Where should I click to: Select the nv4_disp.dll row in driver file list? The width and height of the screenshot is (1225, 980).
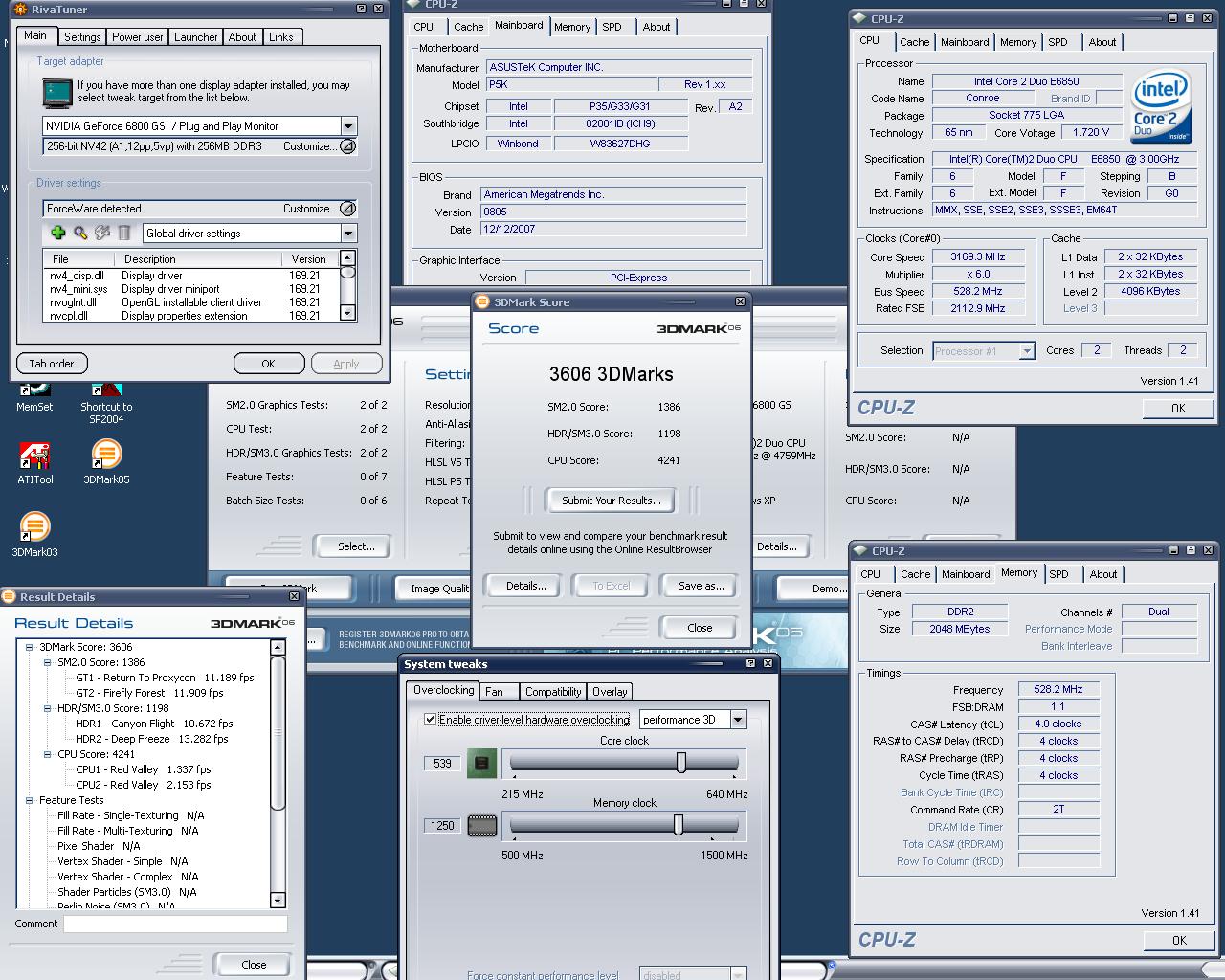[189, 276]
